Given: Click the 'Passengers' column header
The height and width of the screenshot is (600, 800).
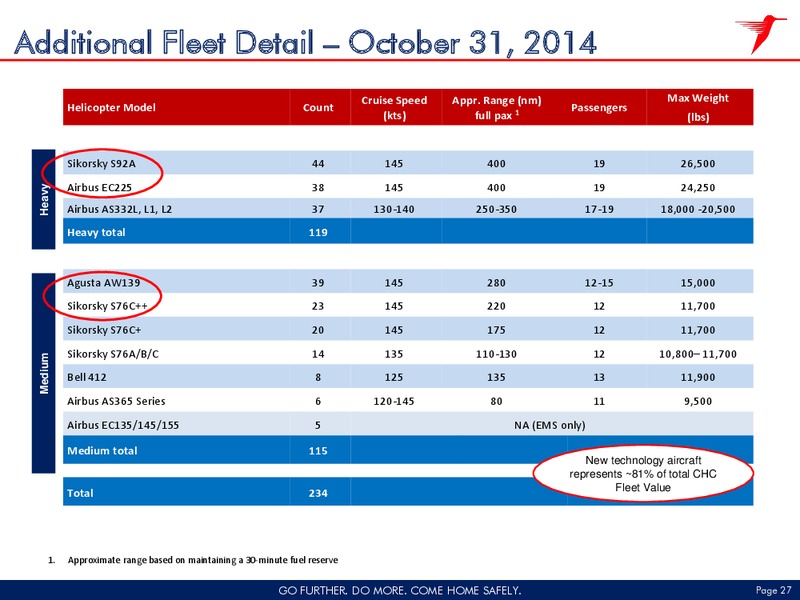Looking at the screenshot, I should coord(599,108).
